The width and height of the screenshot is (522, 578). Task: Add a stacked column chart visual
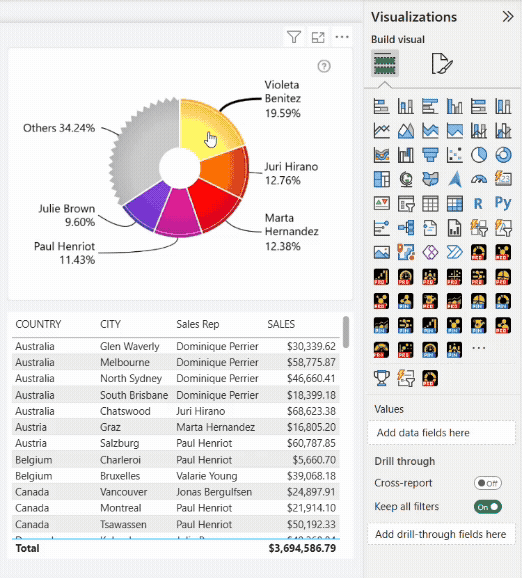(x=406, y=107)
